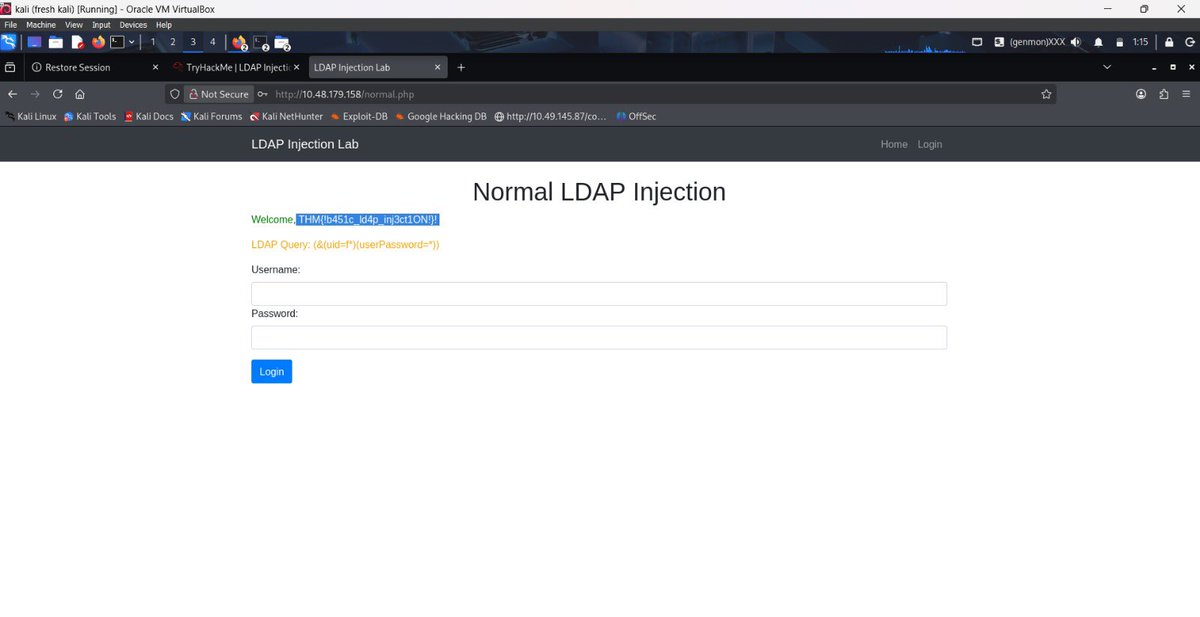This screenshot has height=617, width=1200.
Task: Select the running file manager taskbar button
Action: click(x=283, y=42)
